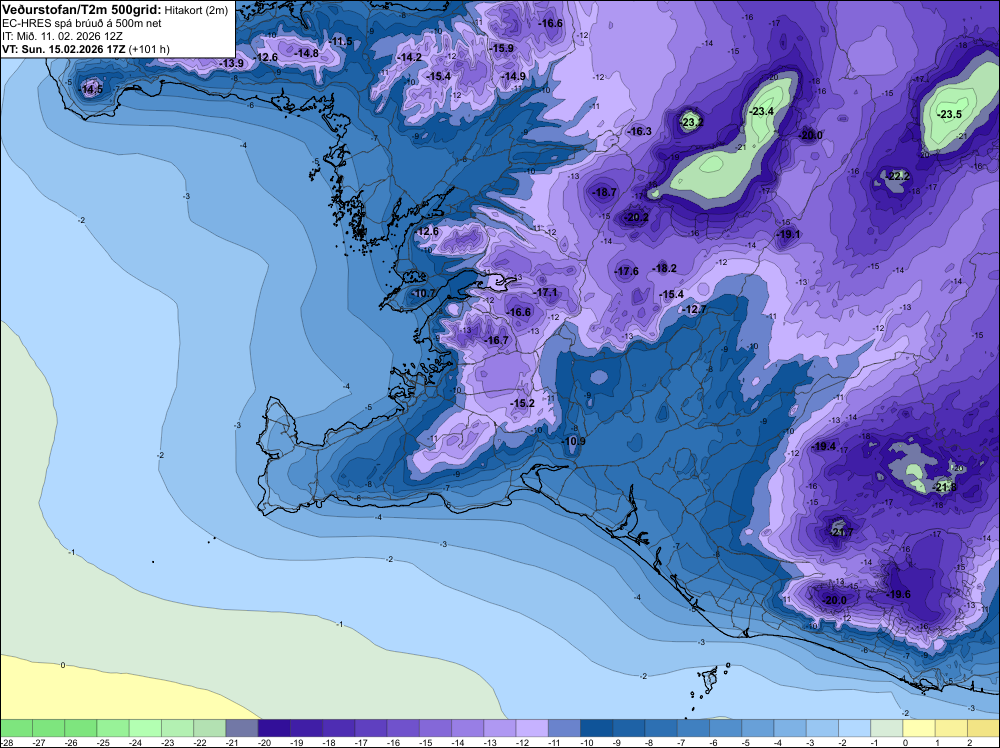Click the -21.7 temperature label

pyautogui.click(x=841, y=532)
